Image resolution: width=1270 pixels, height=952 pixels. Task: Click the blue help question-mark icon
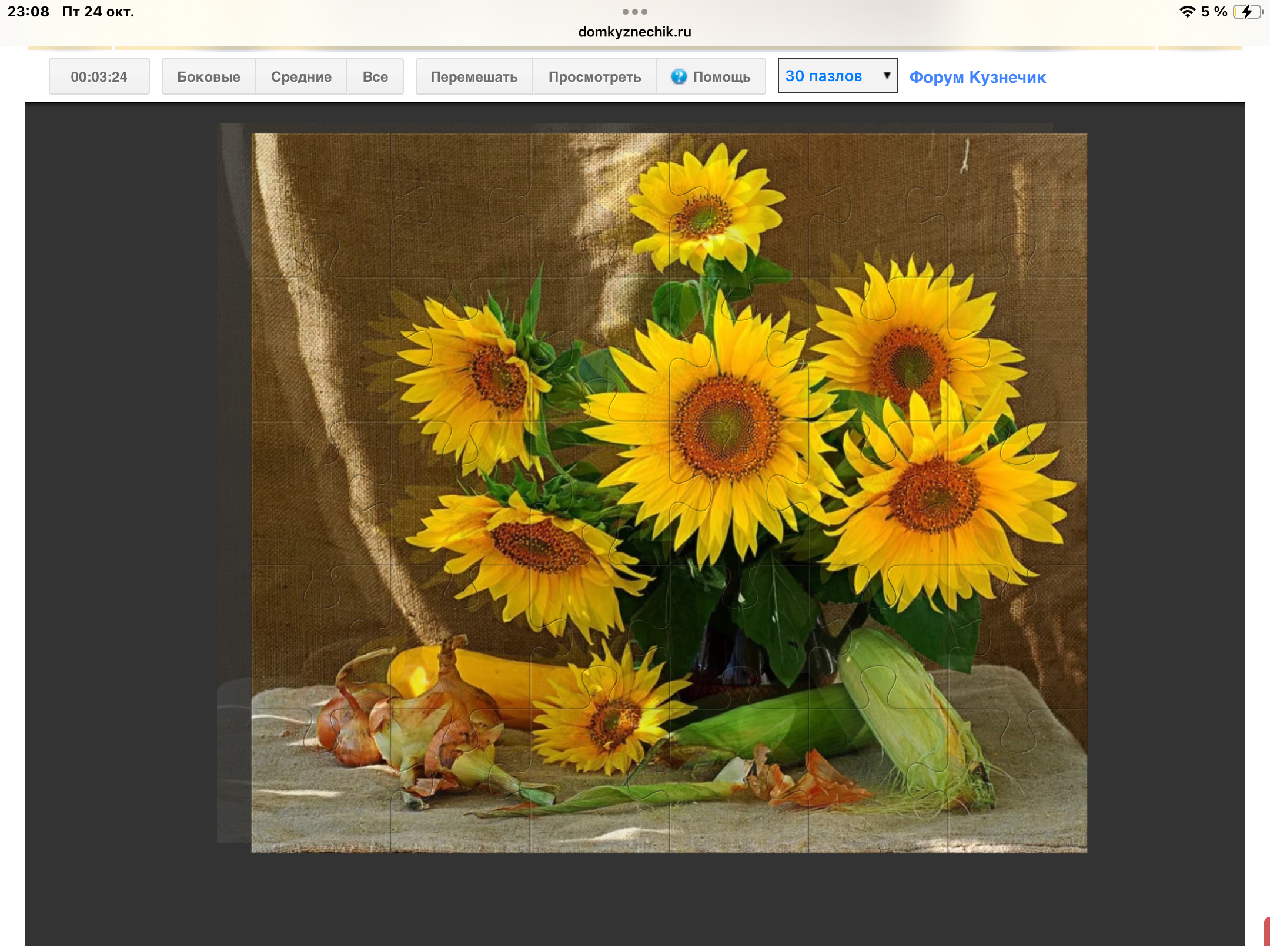(x=679, y=76)
